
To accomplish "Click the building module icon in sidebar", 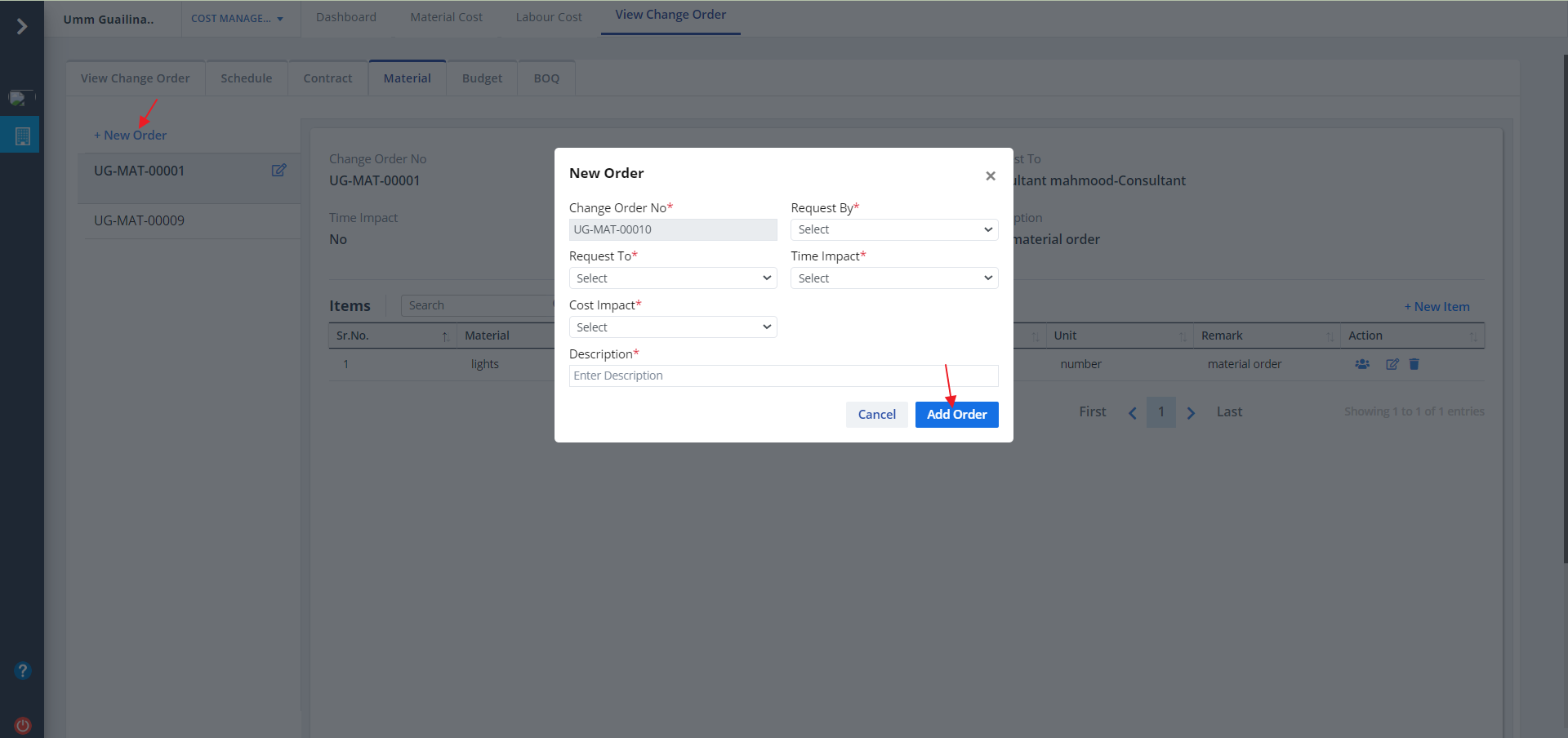I will coord(22,136).
